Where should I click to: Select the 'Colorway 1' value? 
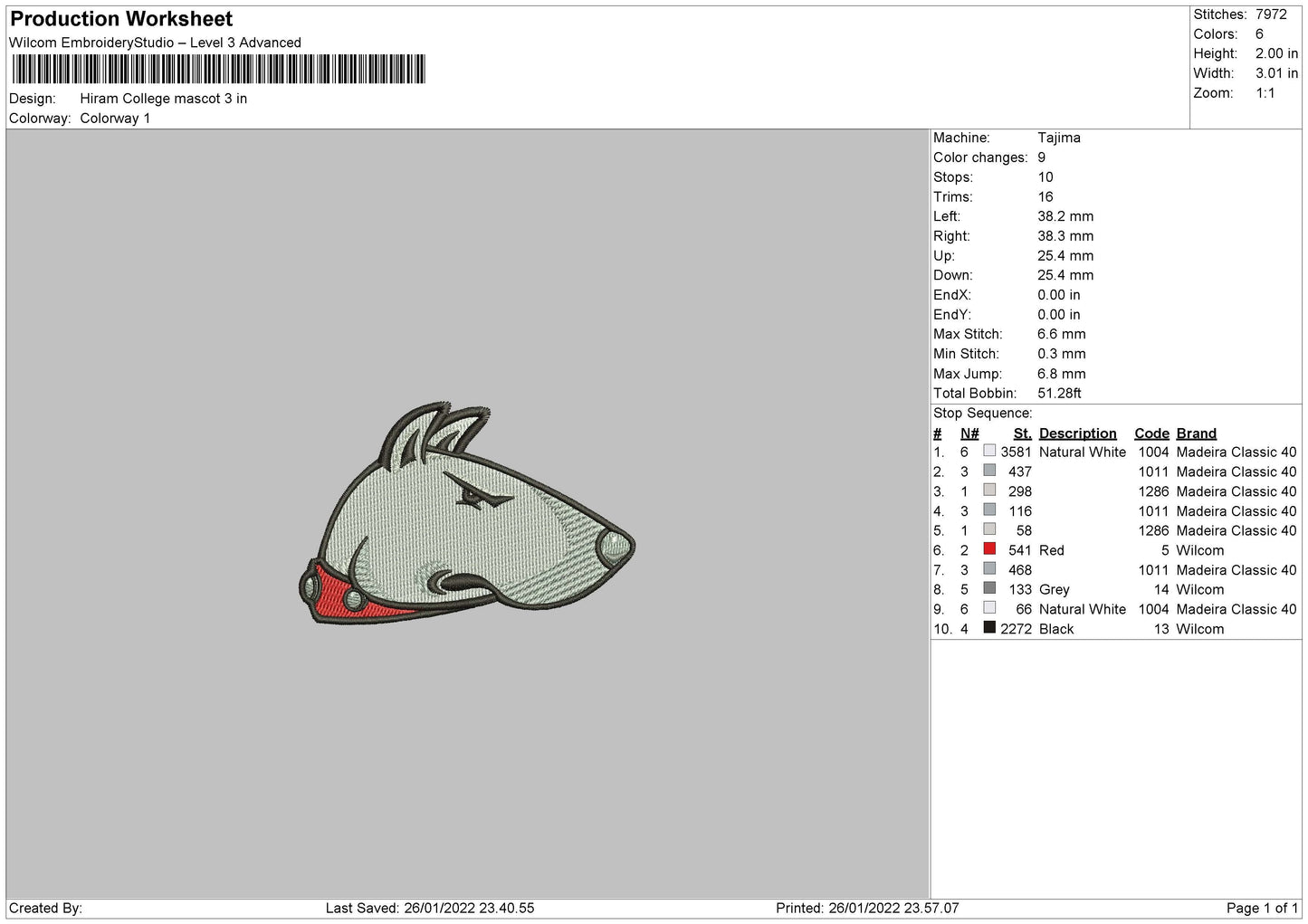(115, 119)
